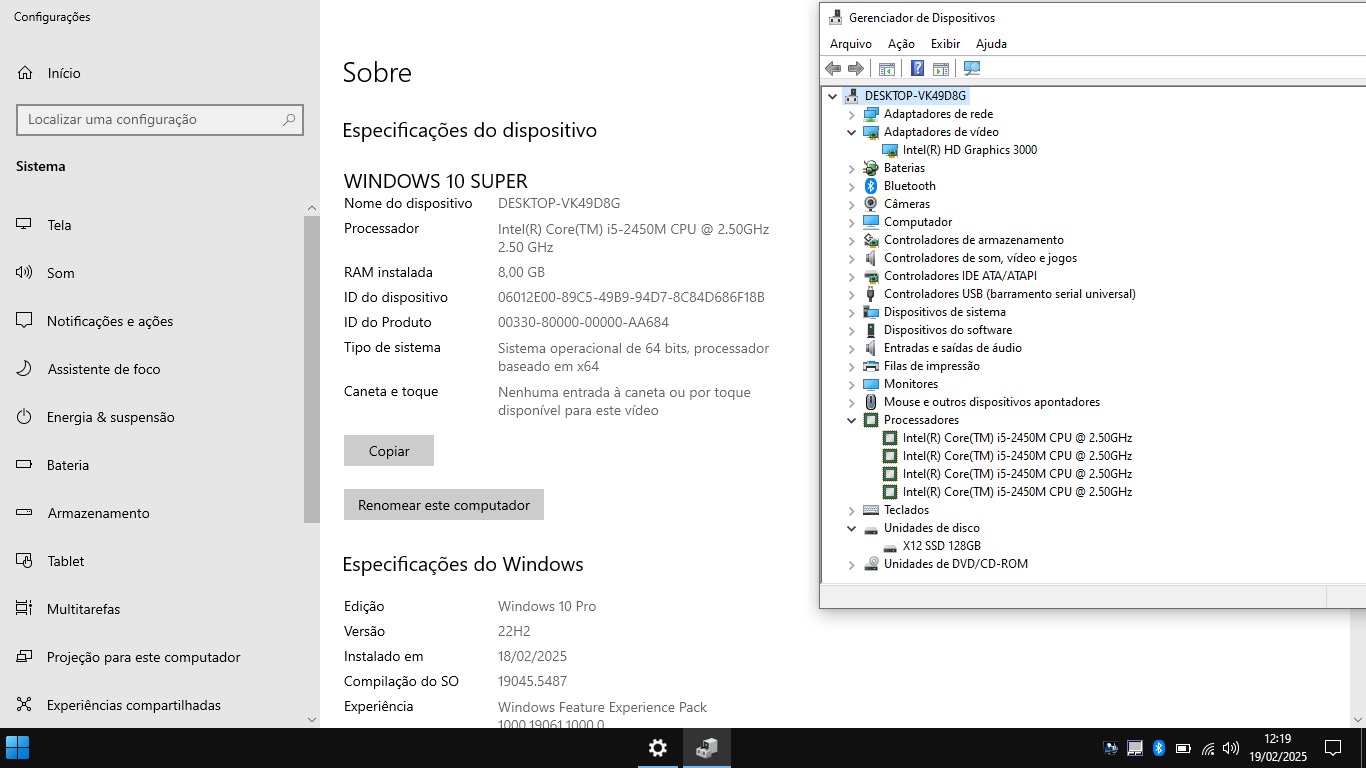Expand Controladores de armazenamento
The image size is (1366, 768).
[852, 240]
